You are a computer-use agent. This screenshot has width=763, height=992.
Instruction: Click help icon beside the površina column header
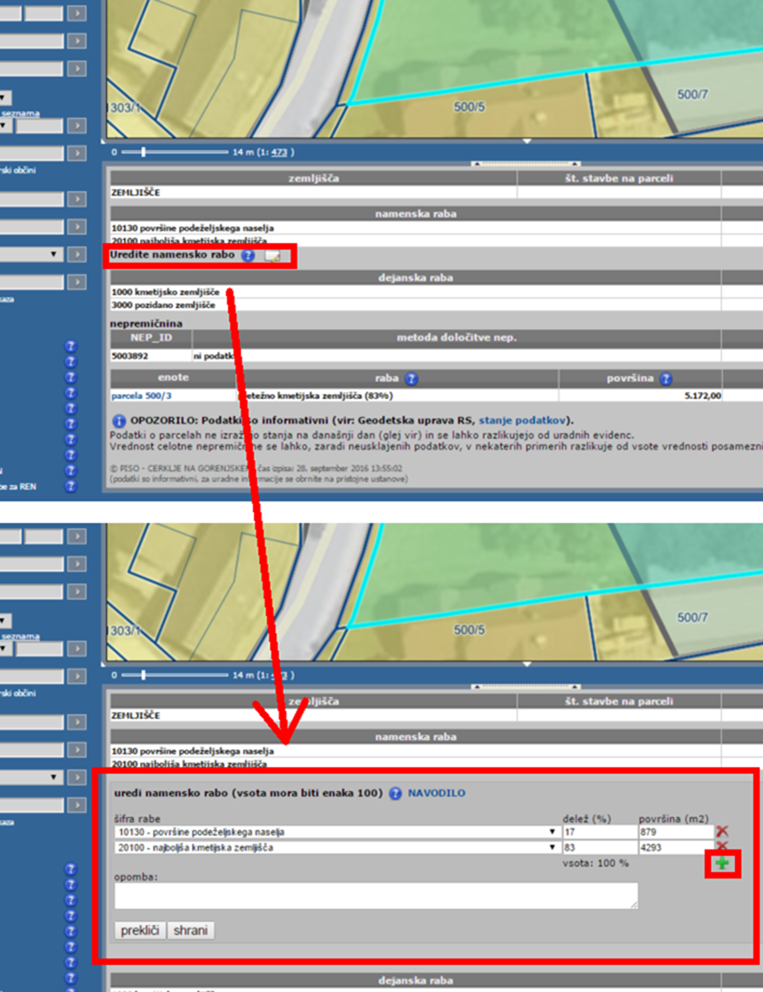[666, 379]
